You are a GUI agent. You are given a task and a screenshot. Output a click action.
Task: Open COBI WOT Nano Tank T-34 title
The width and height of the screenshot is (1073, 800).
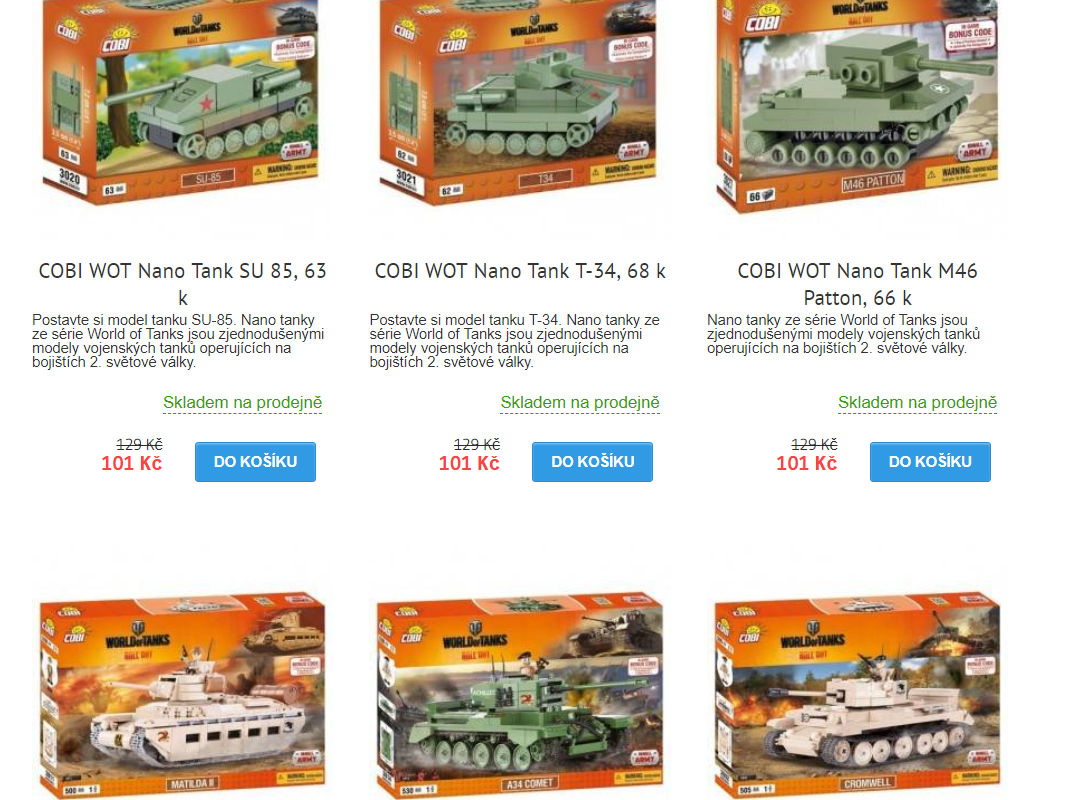tap(520, 271)
